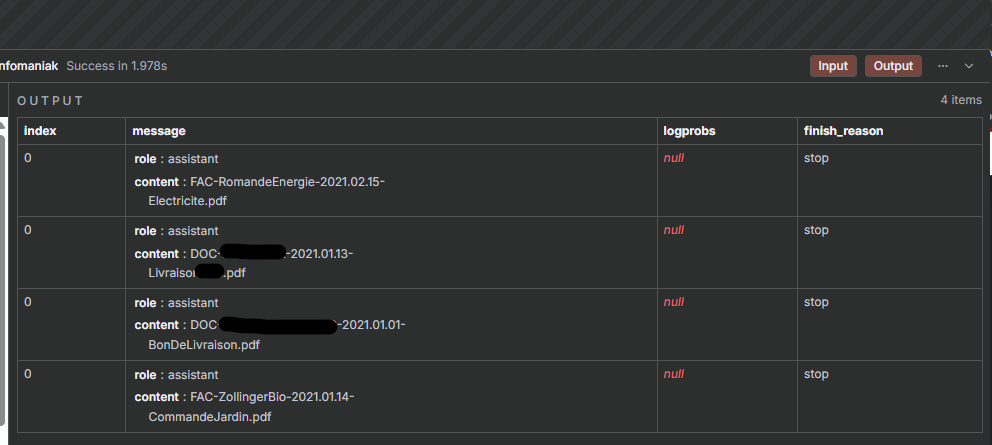Click the stop value in the last row

[x=816, y=374]
